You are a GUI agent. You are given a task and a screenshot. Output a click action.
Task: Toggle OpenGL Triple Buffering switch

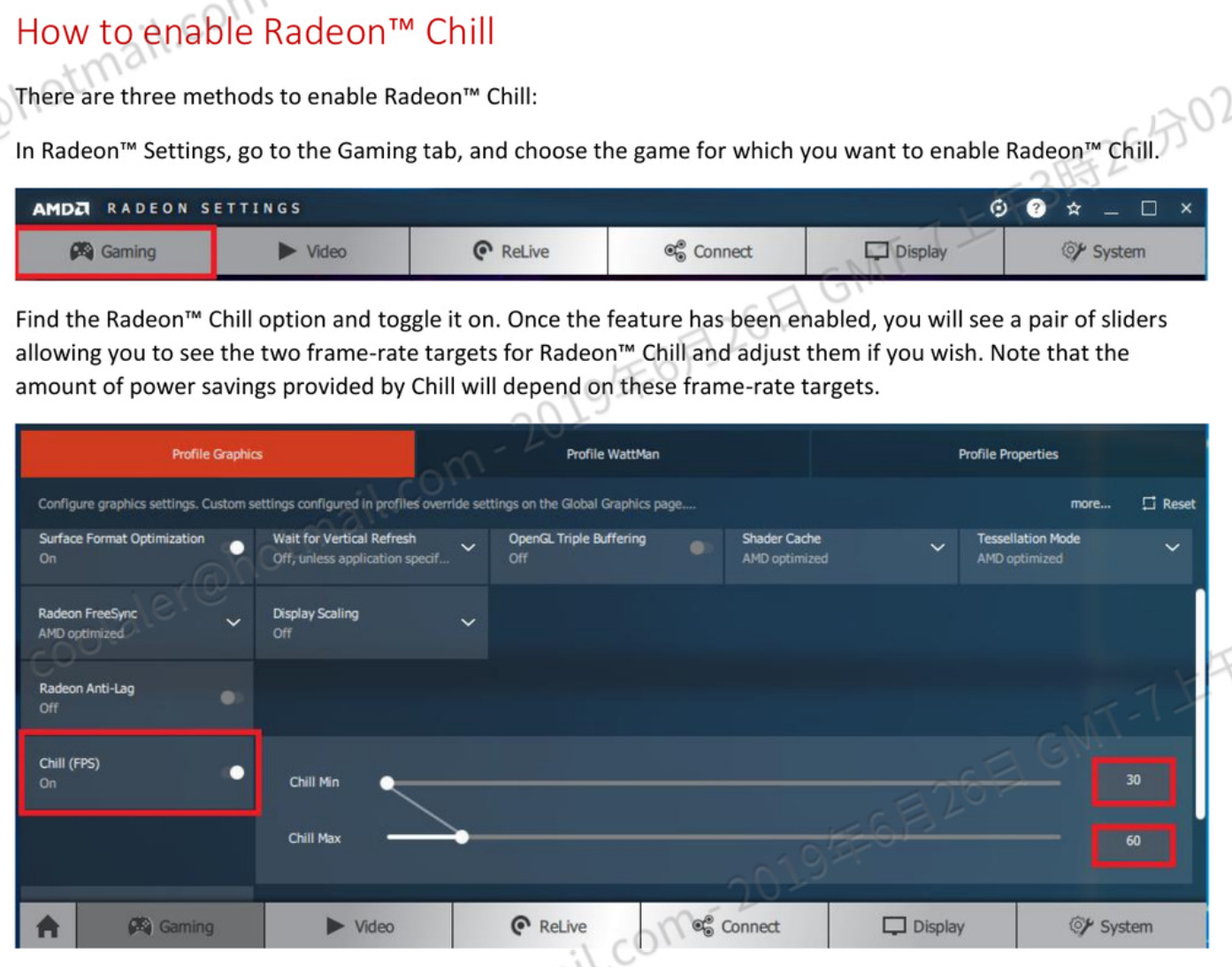pos(700,548)
